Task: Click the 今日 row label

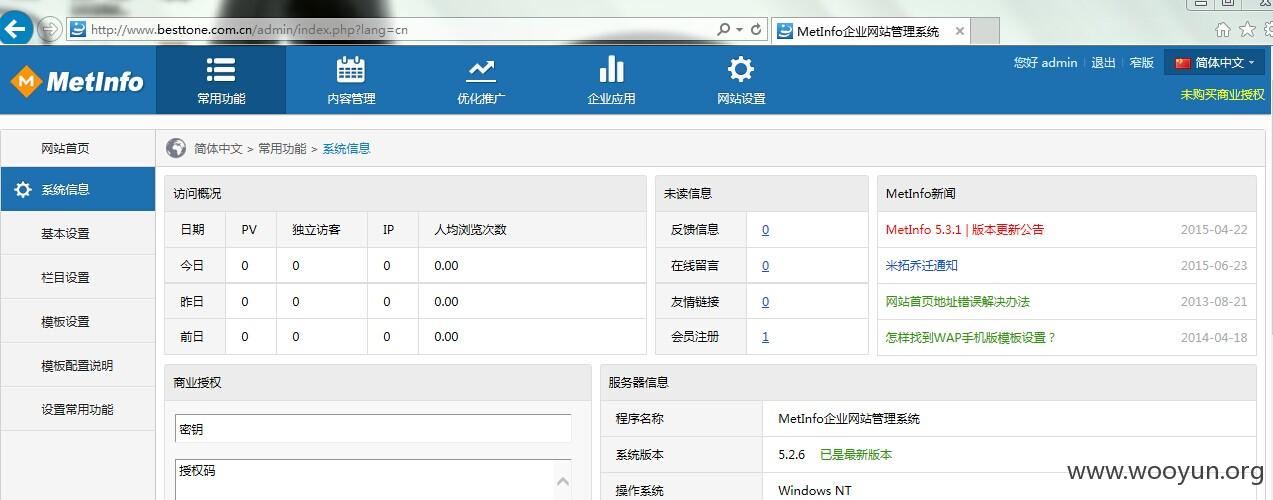Action: coord(192,265)
